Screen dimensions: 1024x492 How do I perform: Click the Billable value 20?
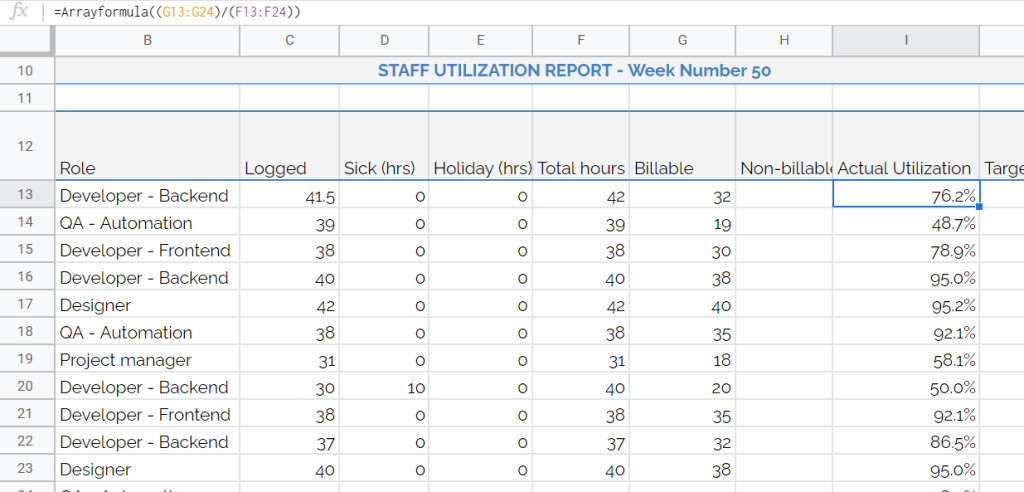[682, 387]
